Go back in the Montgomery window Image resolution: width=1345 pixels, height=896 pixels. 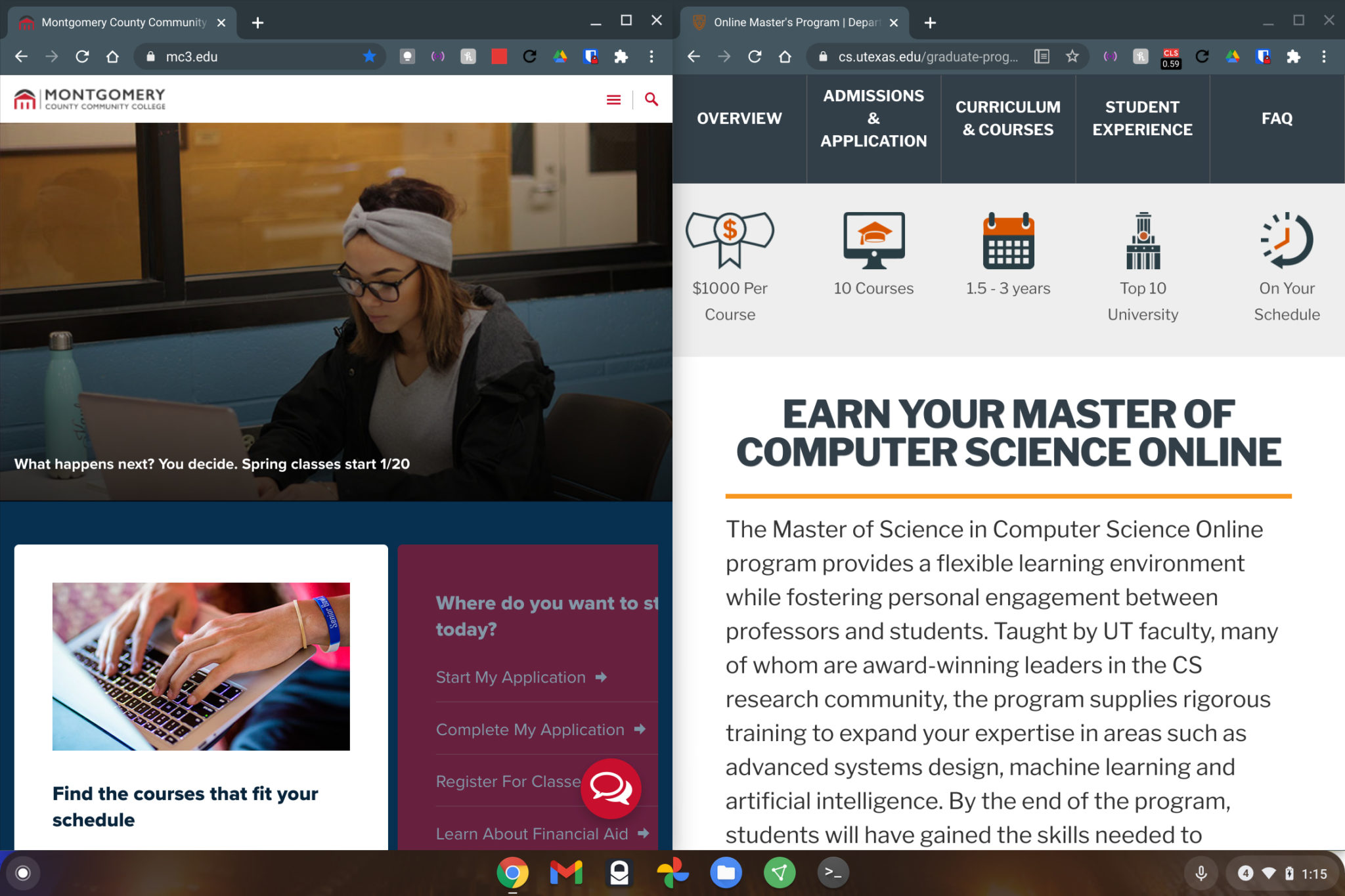pyautogui.click(x=21, y=56)
